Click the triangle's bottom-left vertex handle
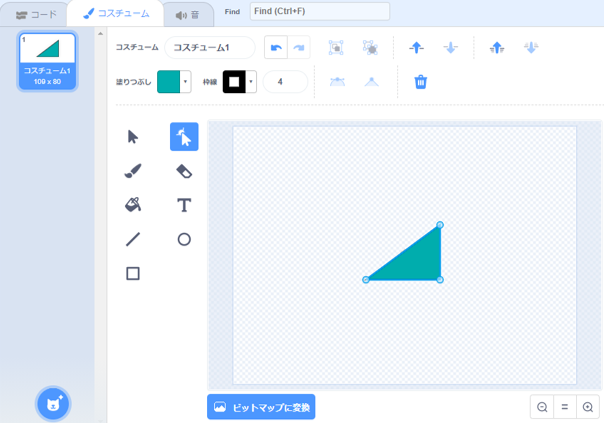Screen dimensions: 604x423 366,280
